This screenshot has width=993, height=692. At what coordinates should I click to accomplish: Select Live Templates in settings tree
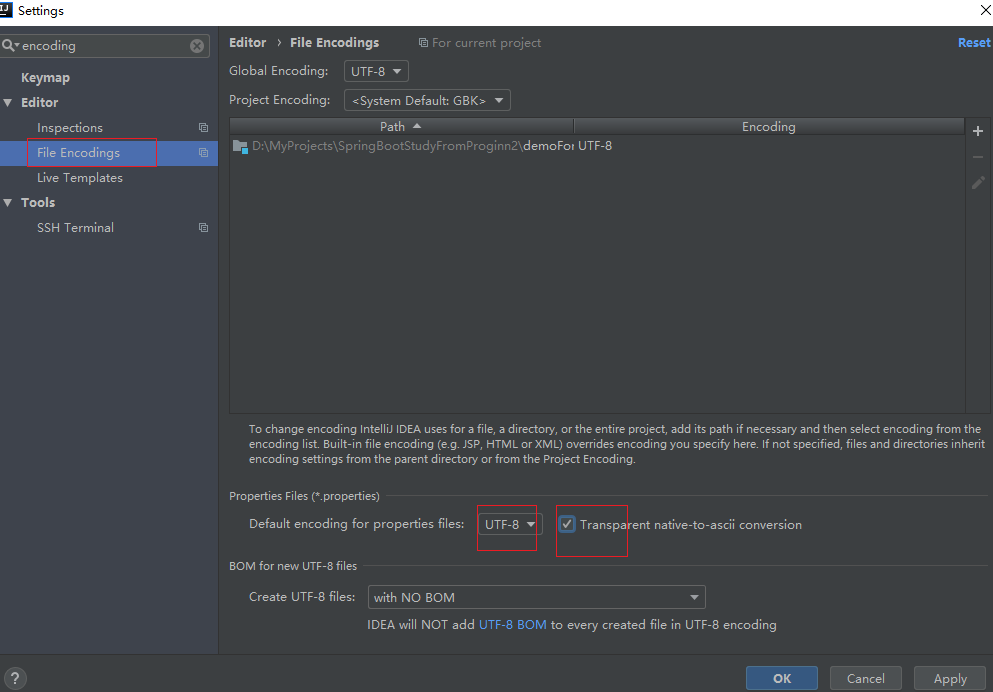coord(80,178)
